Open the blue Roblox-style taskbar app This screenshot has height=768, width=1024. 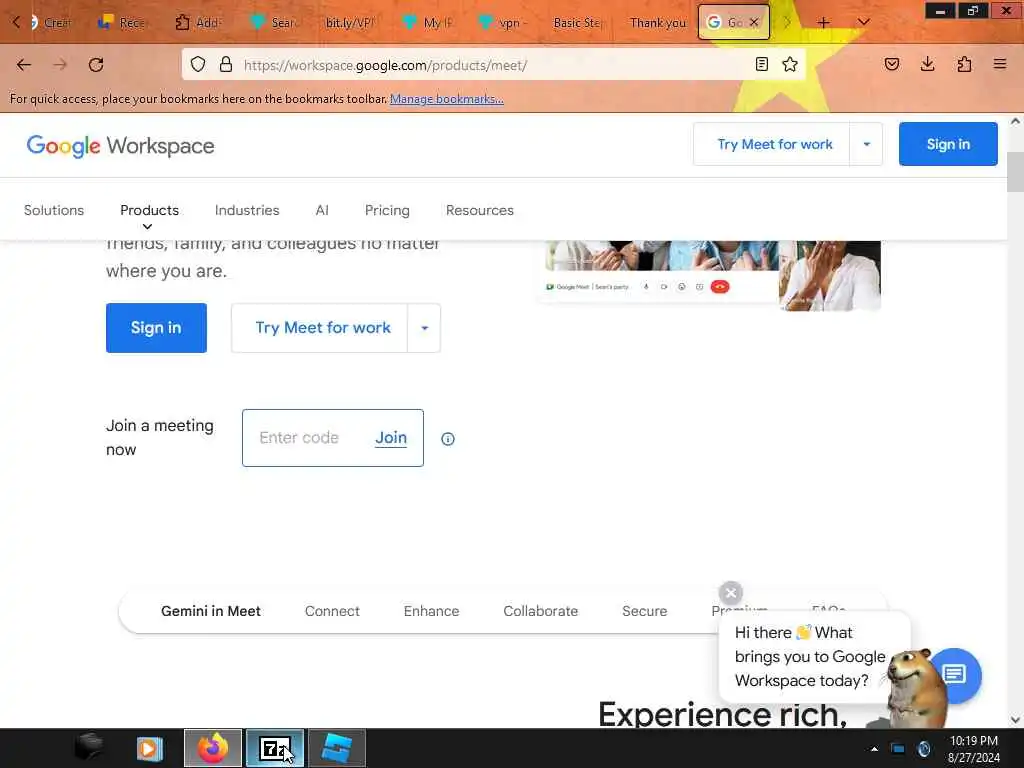pyautogui.click(x=336, y=748)
